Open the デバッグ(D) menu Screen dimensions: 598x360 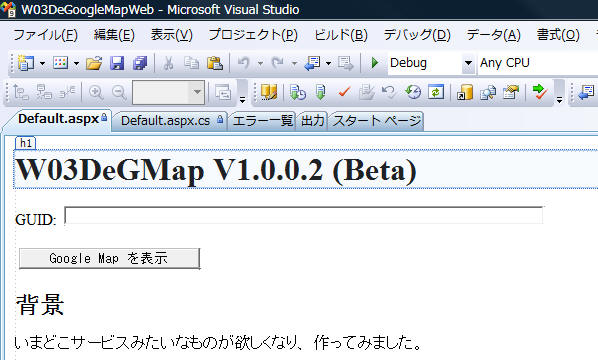point(417,35)
